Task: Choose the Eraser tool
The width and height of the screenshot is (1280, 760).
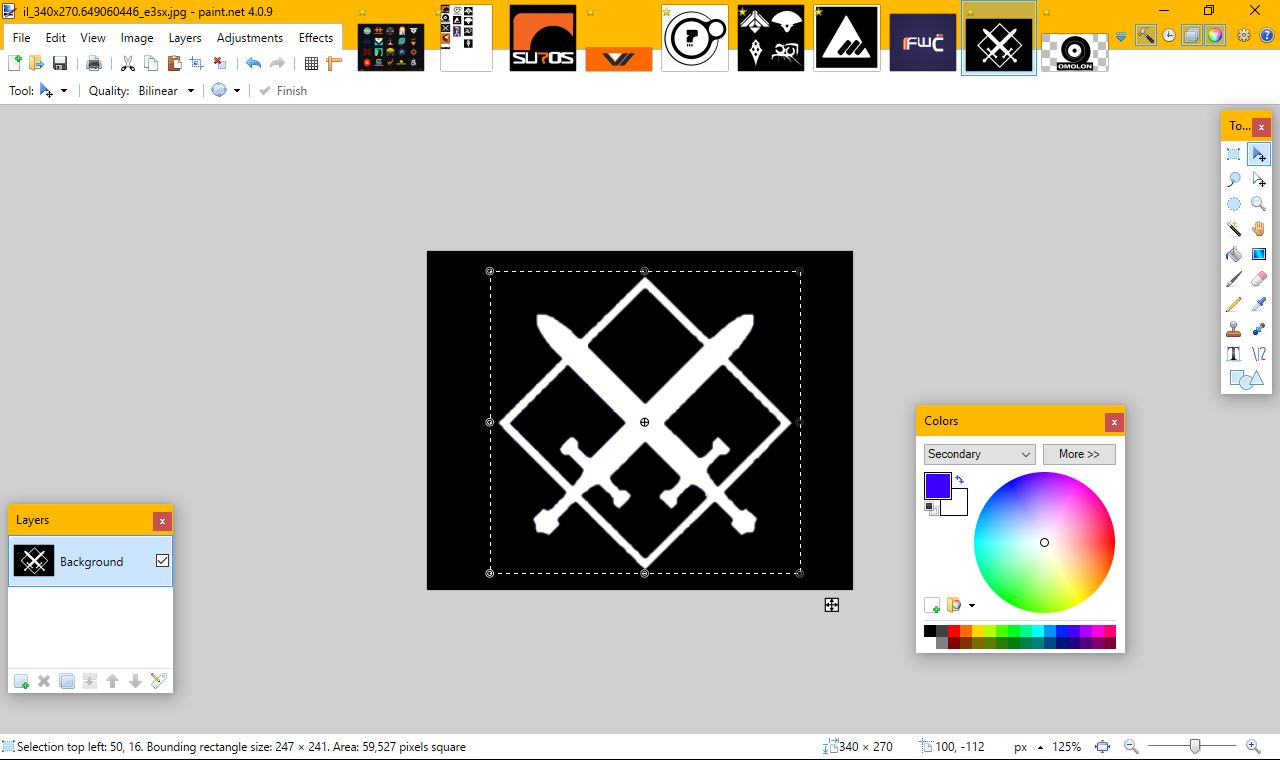Action: click(1259, 279)
